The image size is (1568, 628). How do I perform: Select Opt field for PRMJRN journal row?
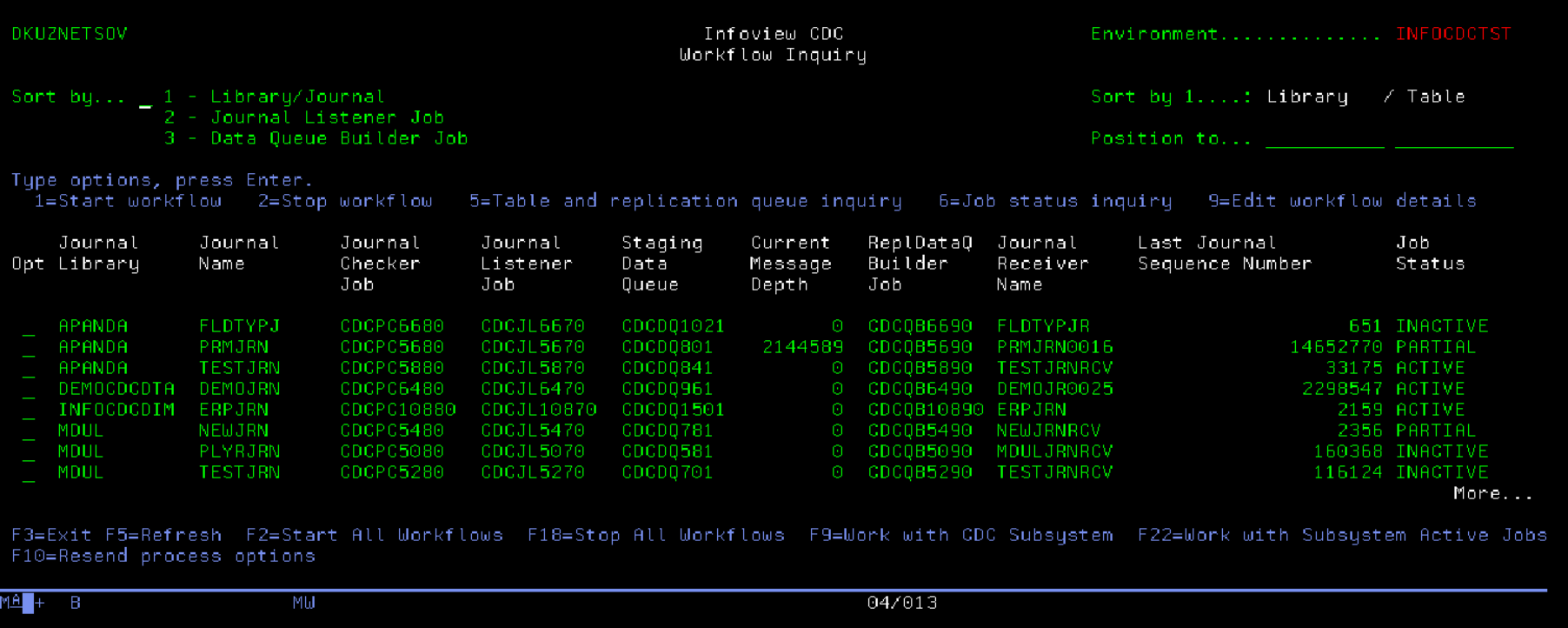(29, 348)
